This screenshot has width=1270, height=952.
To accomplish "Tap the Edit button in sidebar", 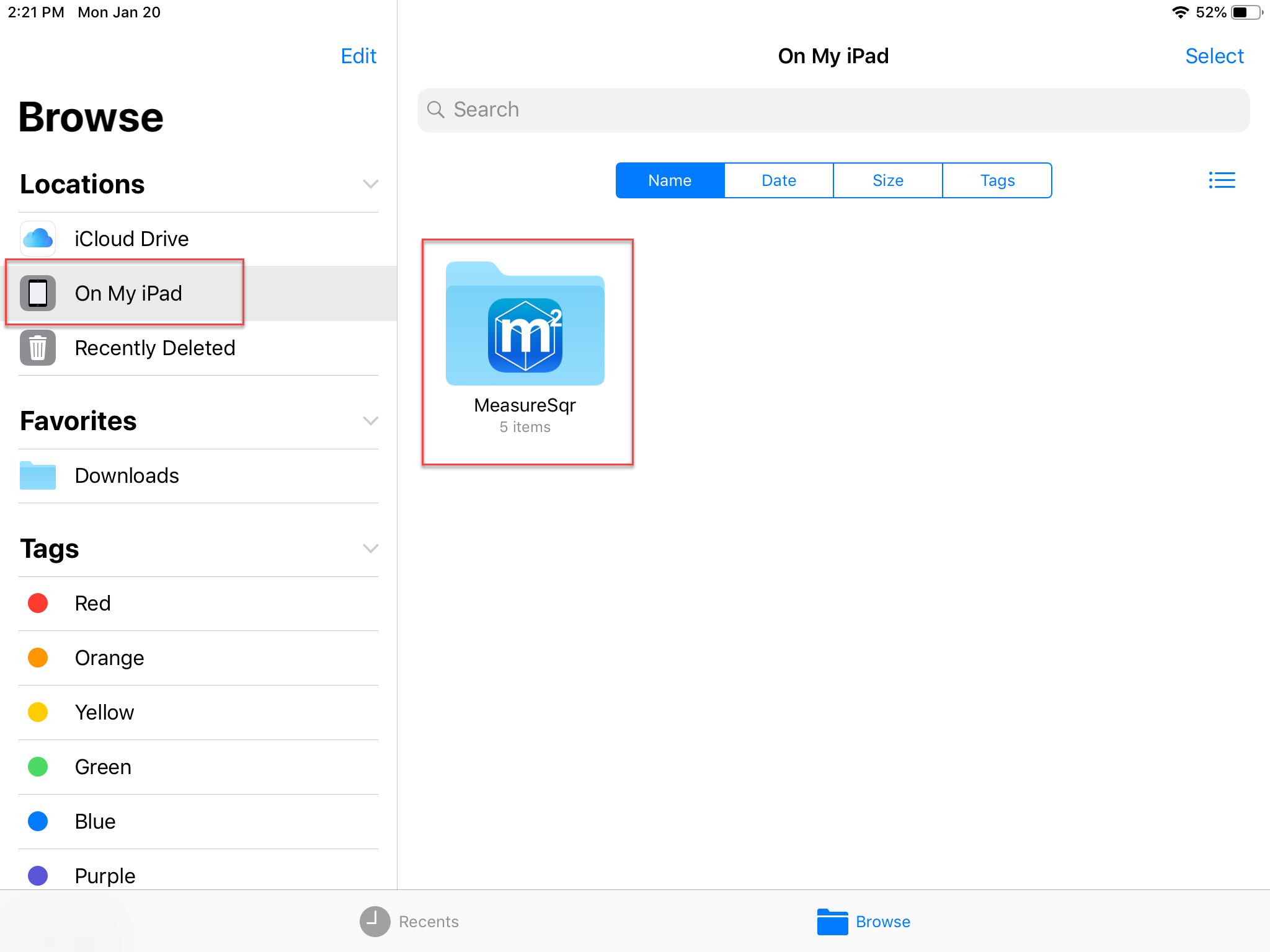I will [x=358, y=56].
